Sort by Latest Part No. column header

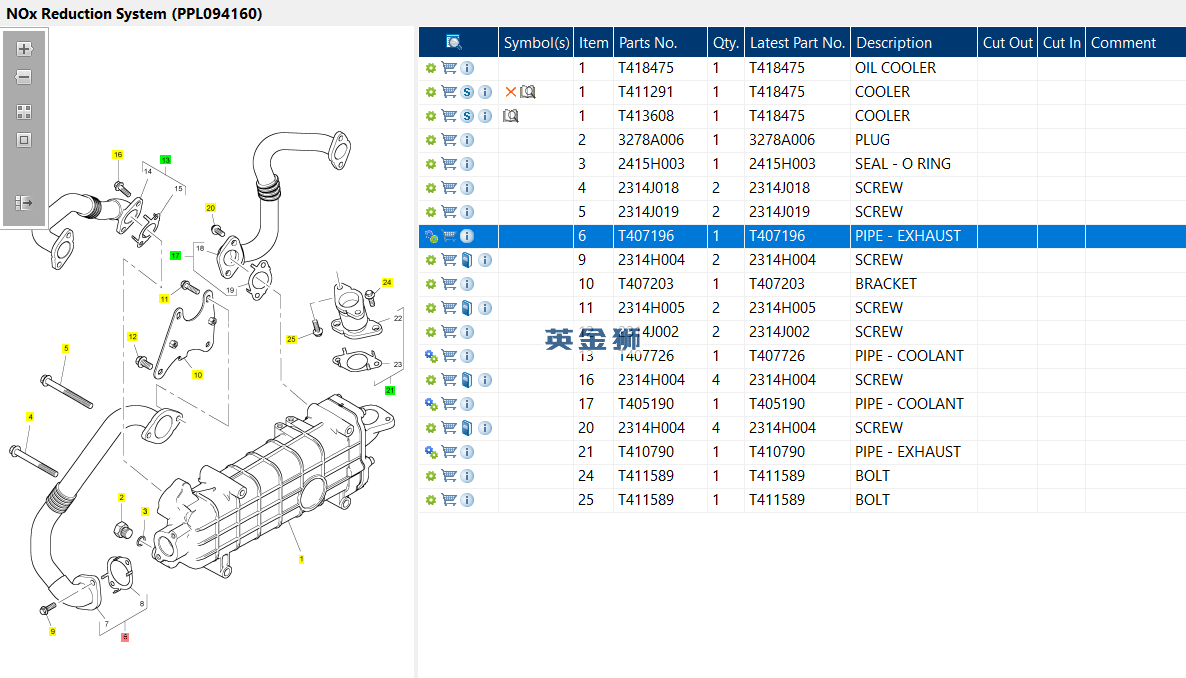point(797,42)
